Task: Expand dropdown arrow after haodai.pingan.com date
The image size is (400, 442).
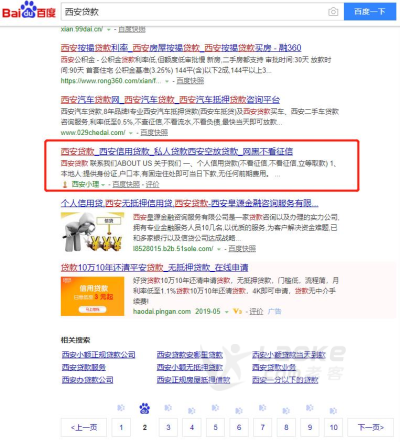Action: pyautogui.click(x=227, y=312)
